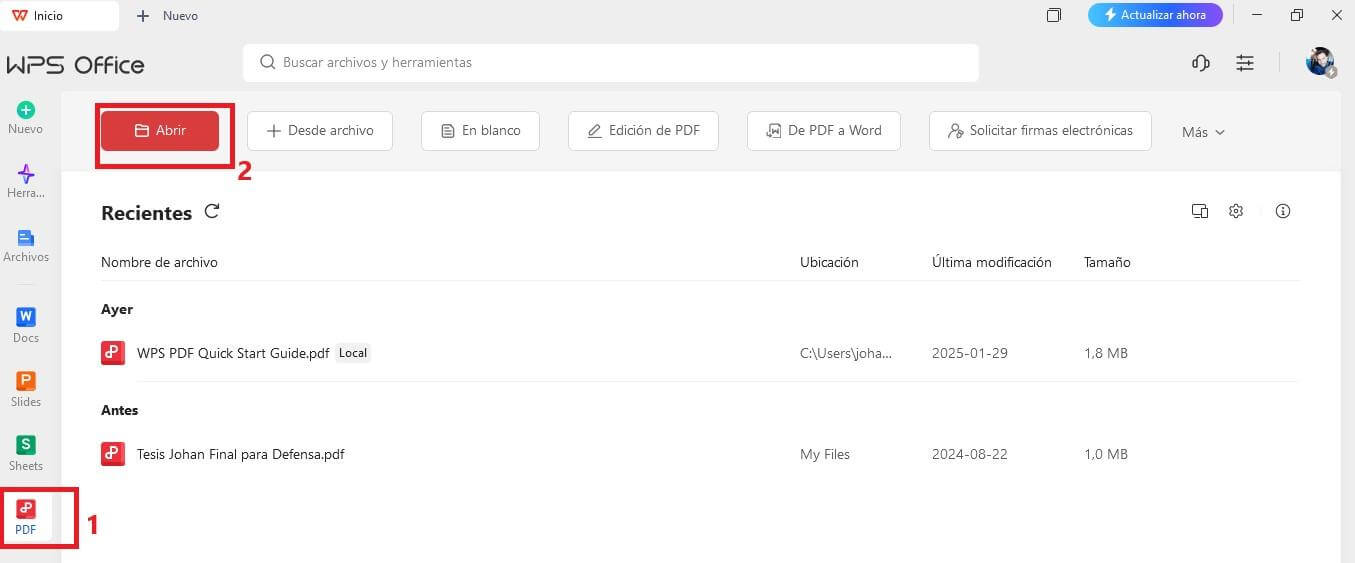Image resolution: width=1355 pixels, height=563 pixels.
Task: Open the Slides section in sidebar
Action: pos(26,388)
